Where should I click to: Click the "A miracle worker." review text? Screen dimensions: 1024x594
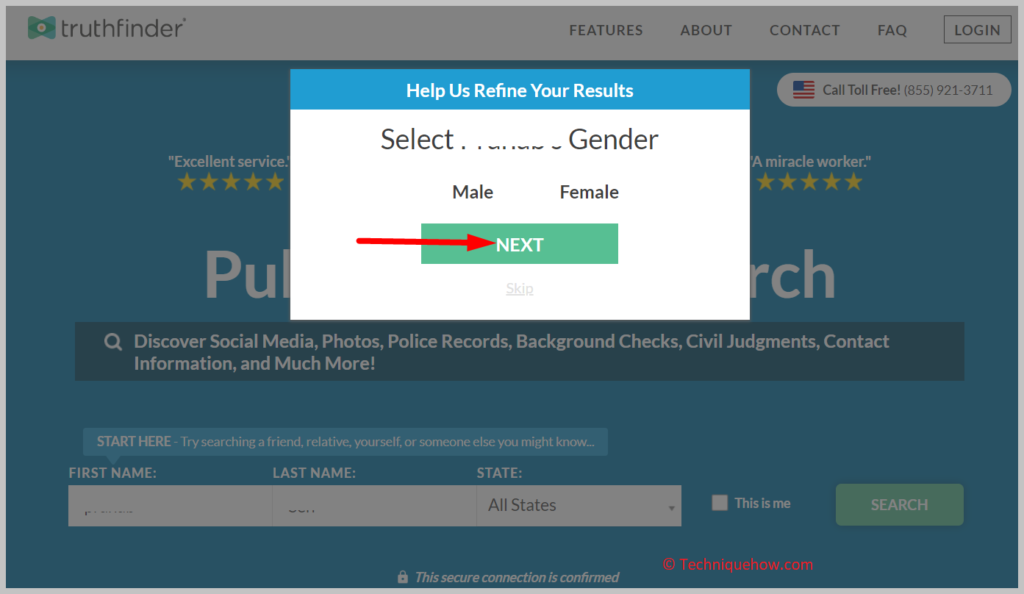click(x=810, y=161)
